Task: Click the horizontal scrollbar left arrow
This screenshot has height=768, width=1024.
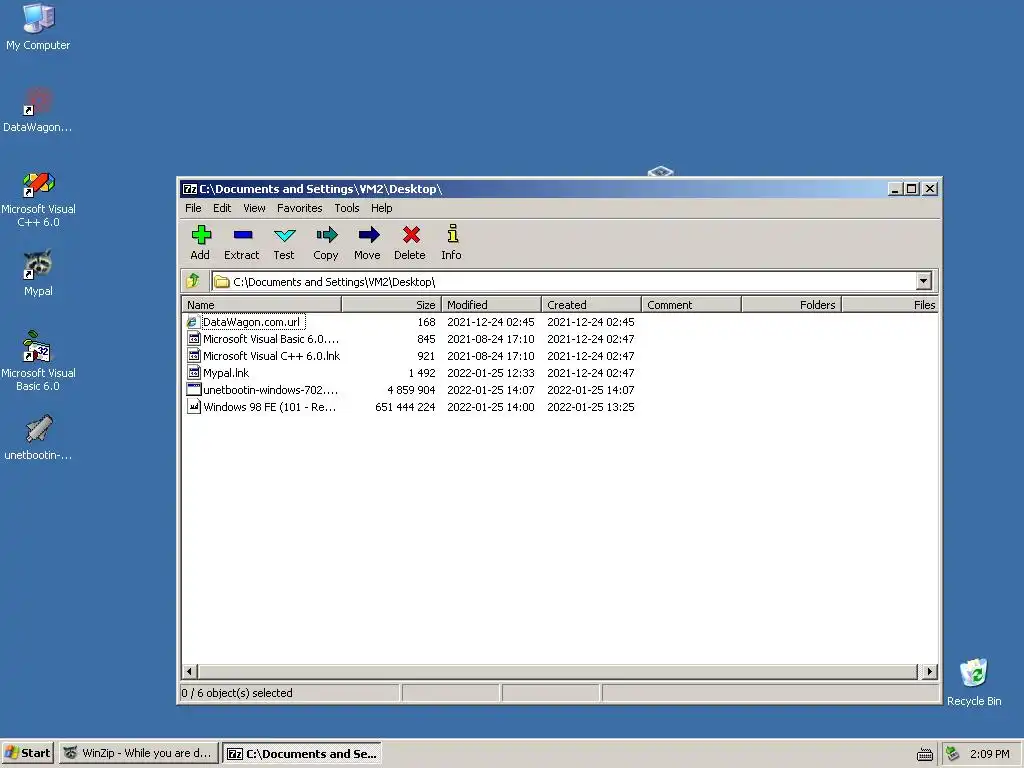Action: point(189,671)
